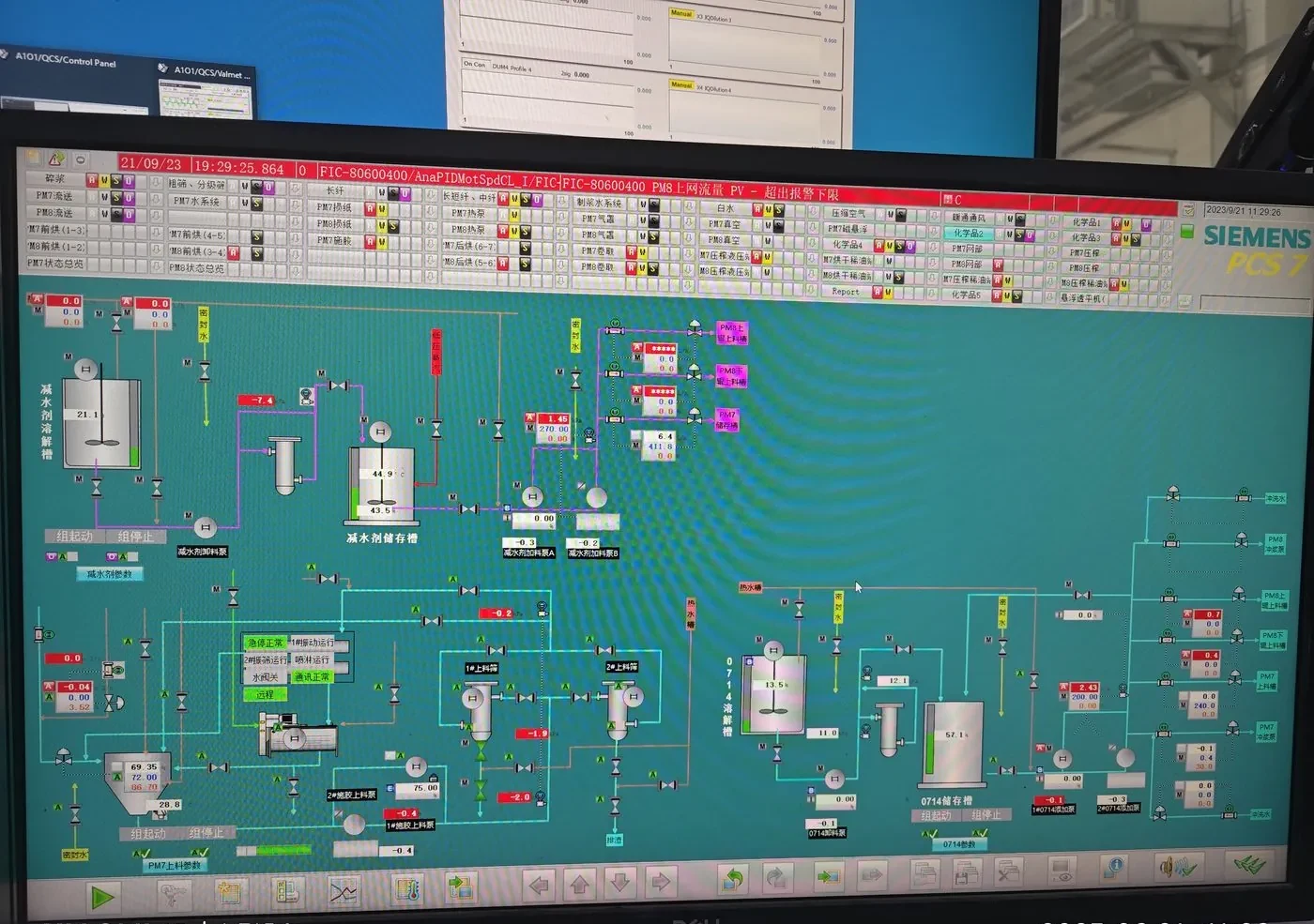Image resolution: width=1314 pixels, height=924 pixels.
Task: Click the green checkmarks acknowledge icon
Action: (1248, 864)
